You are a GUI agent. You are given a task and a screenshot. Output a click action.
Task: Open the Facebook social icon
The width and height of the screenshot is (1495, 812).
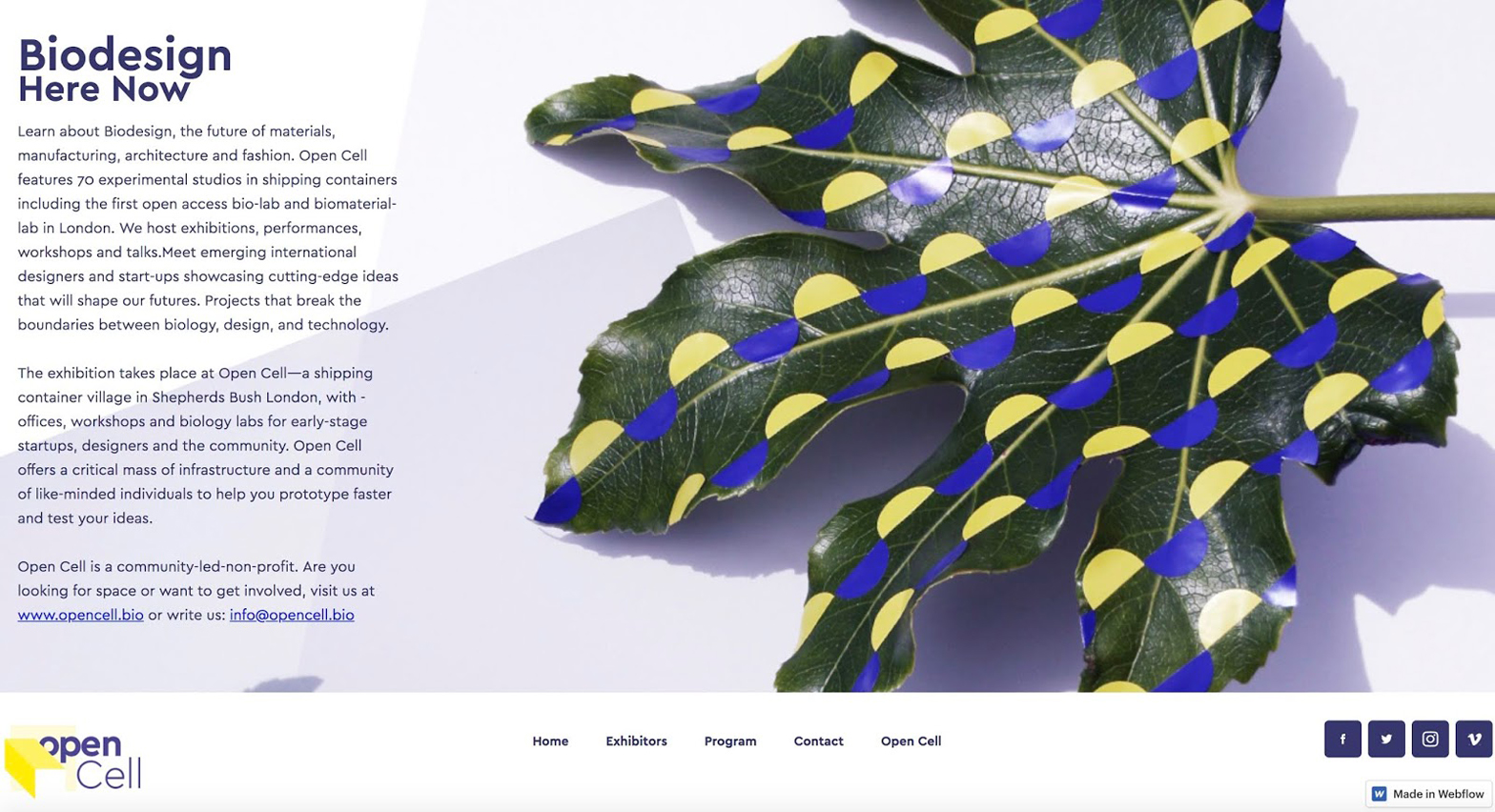(x=1341, y=739)
